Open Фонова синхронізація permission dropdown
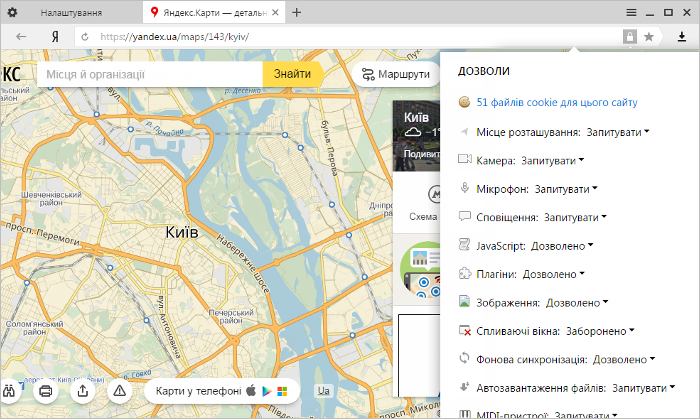700x419 pixels. tap(624, 360)
